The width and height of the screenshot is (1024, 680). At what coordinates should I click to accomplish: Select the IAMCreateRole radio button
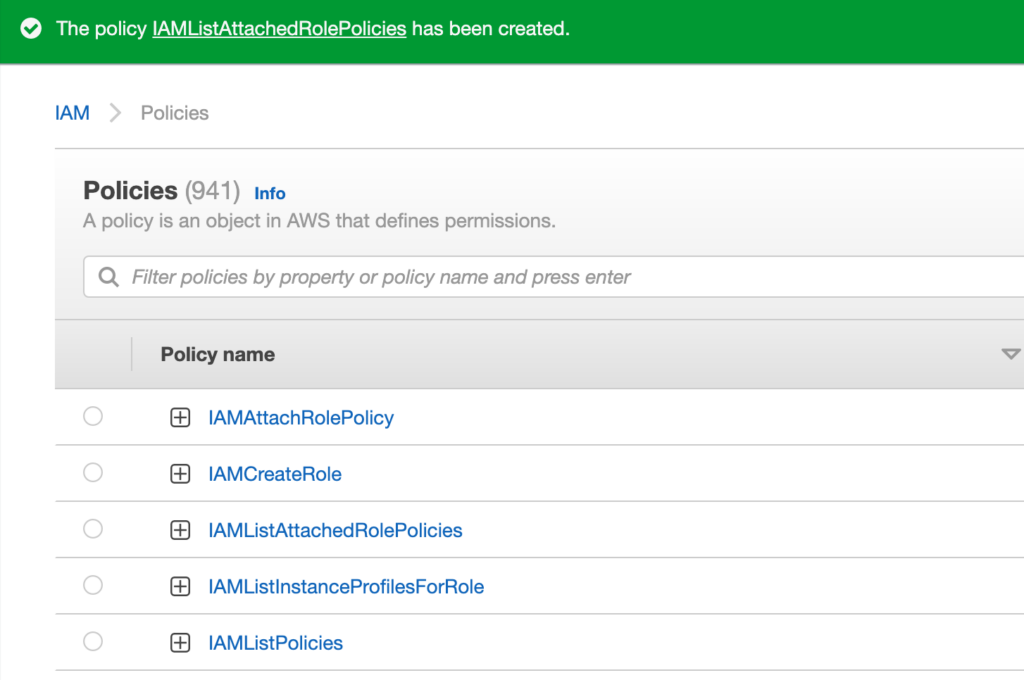point(93,473)
